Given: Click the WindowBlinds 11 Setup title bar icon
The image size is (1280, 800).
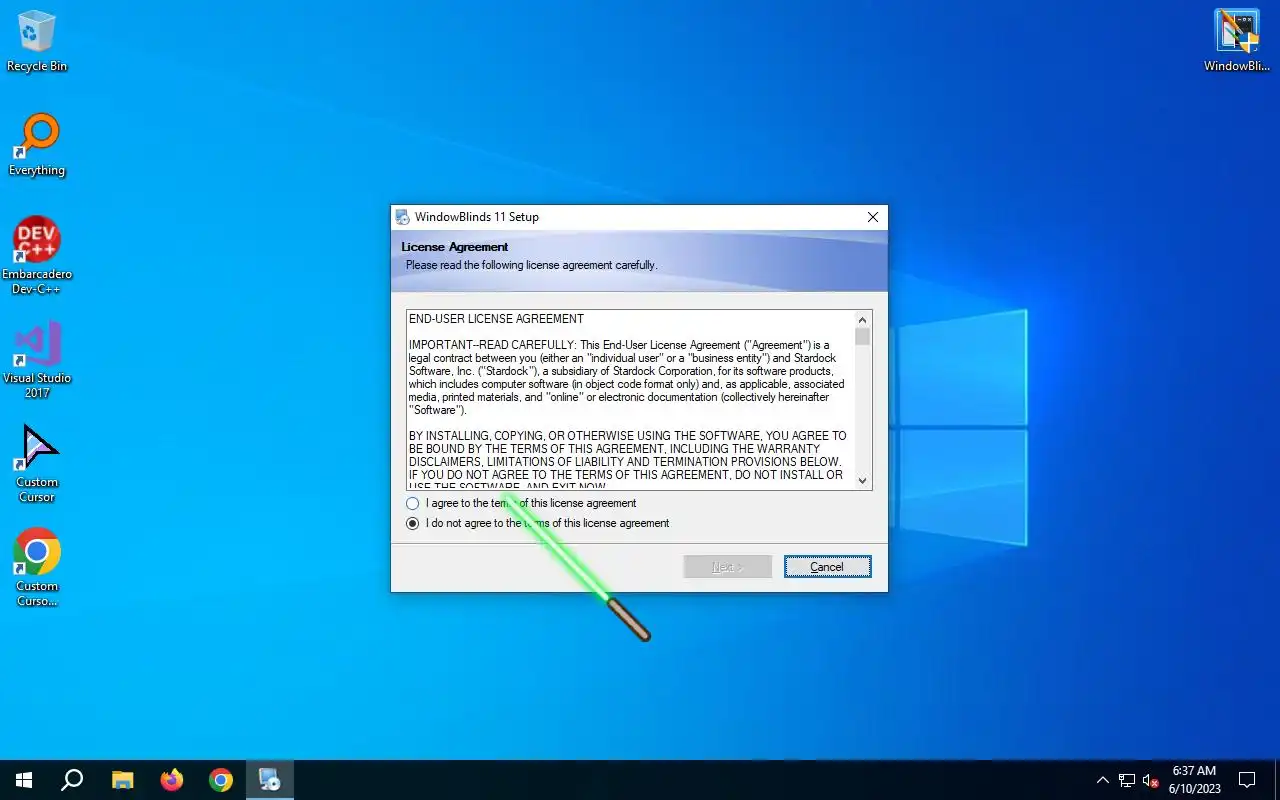Looking at the screenshot, I should click(402, 217).
